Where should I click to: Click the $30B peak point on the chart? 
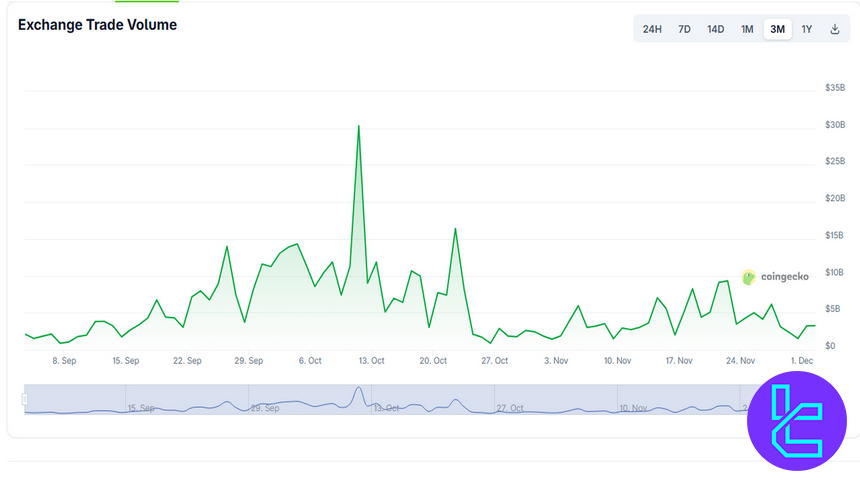[359, 126]
